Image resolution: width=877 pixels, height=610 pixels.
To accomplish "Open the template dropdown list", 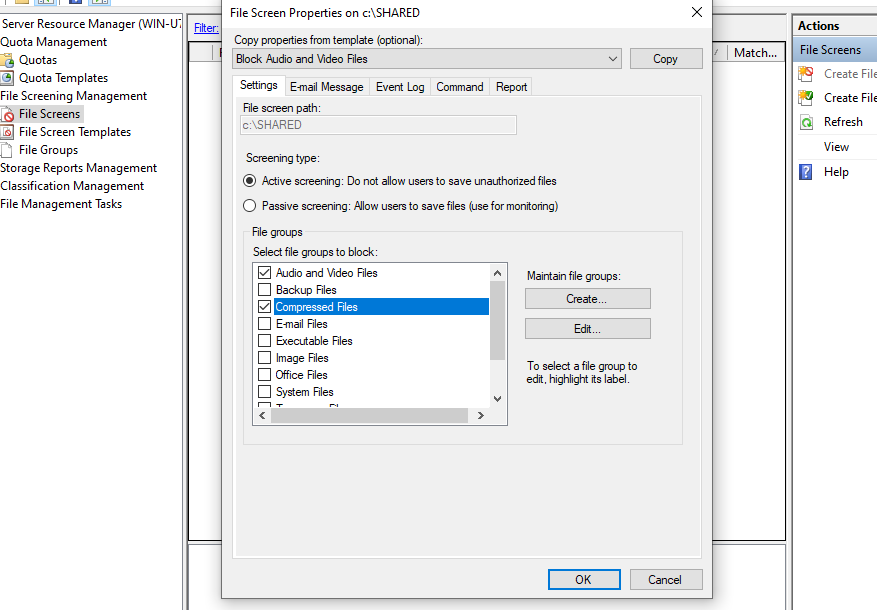I will (x=613, y=59).
